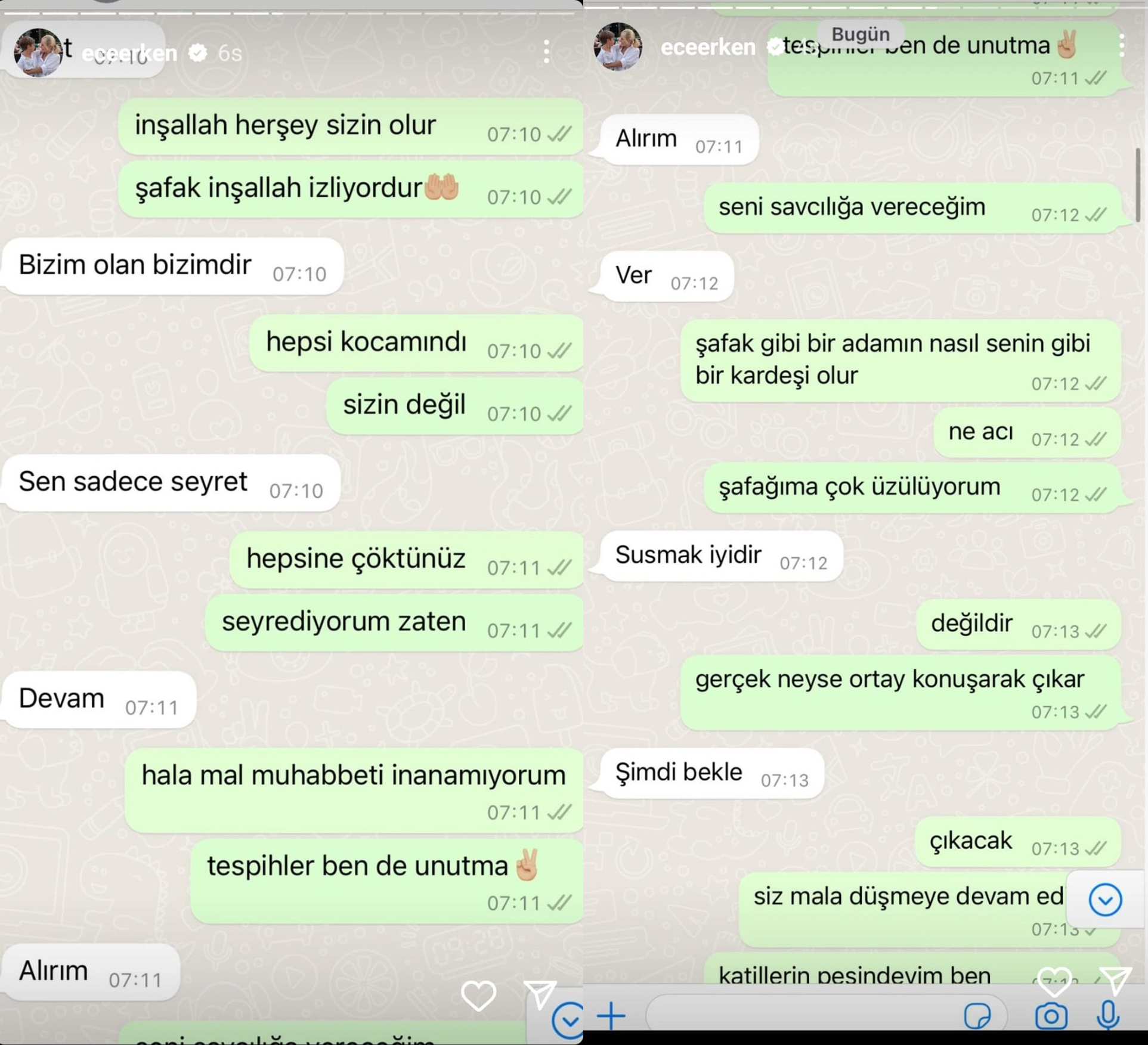
Task: Send right story using paper plane icon
Action: pos(1115,981)
